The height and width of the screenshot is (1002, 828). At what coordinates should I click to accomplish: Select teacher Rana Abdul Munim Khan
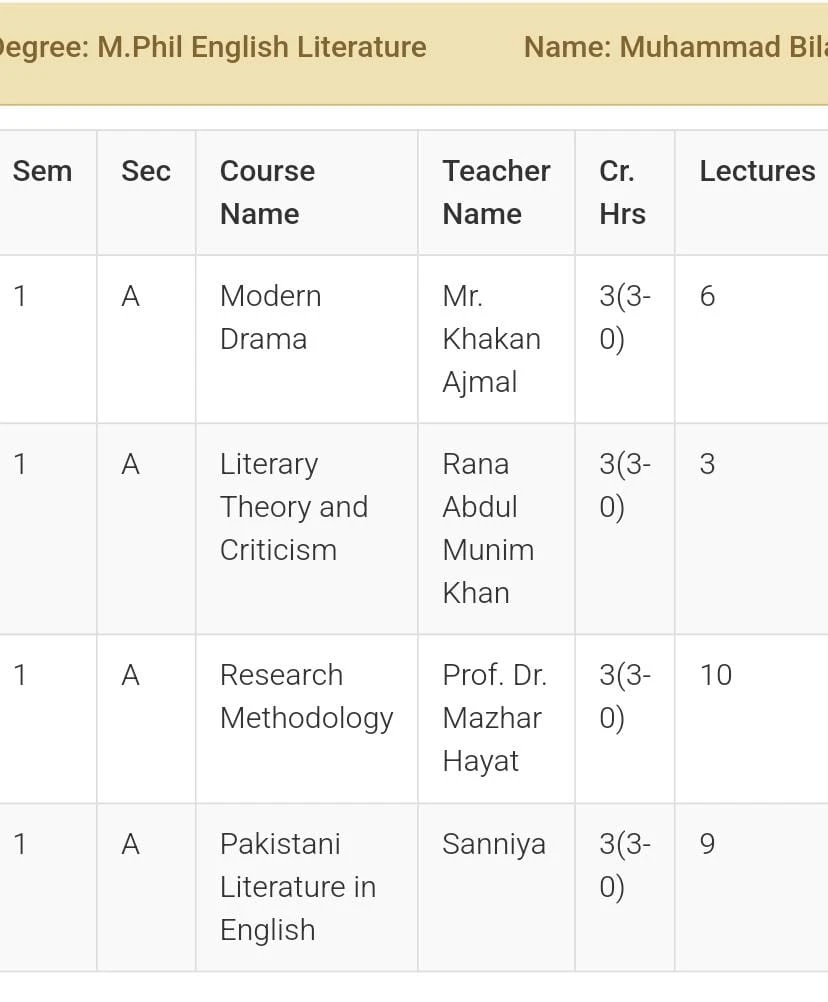click(488, 528)
